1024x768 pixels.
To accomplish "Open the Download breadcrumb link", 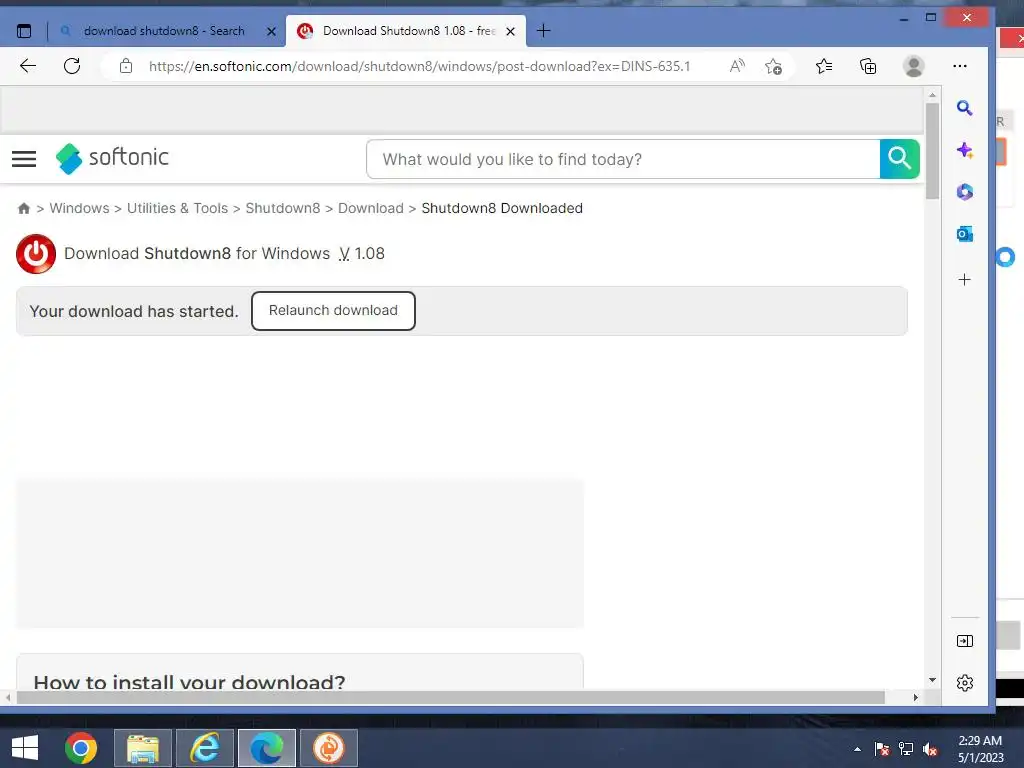I will (x=370, y=208).
